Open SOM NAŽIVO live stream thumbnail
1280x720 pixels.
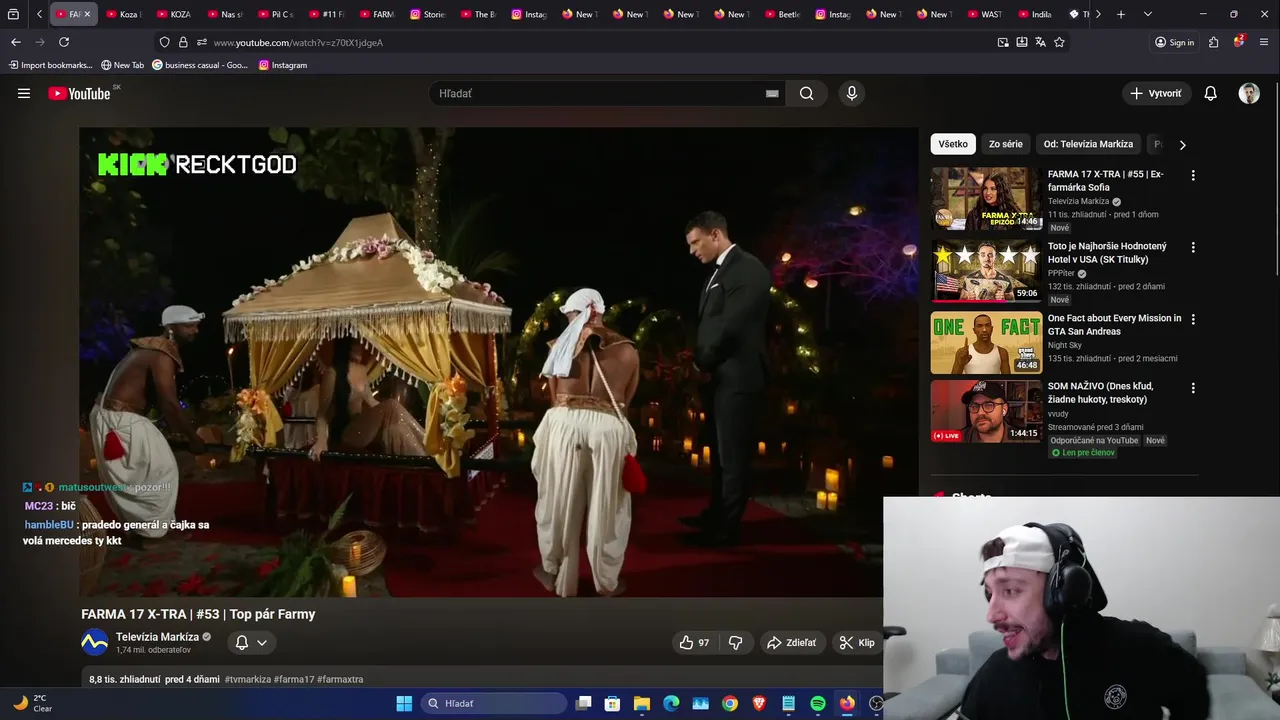click(986, 411)
